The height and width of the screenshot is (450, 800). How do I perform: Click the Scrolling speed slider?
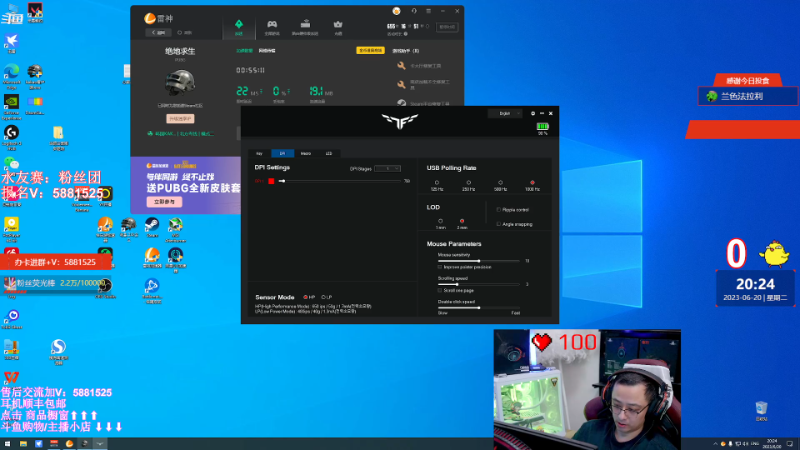pos(479,284)
